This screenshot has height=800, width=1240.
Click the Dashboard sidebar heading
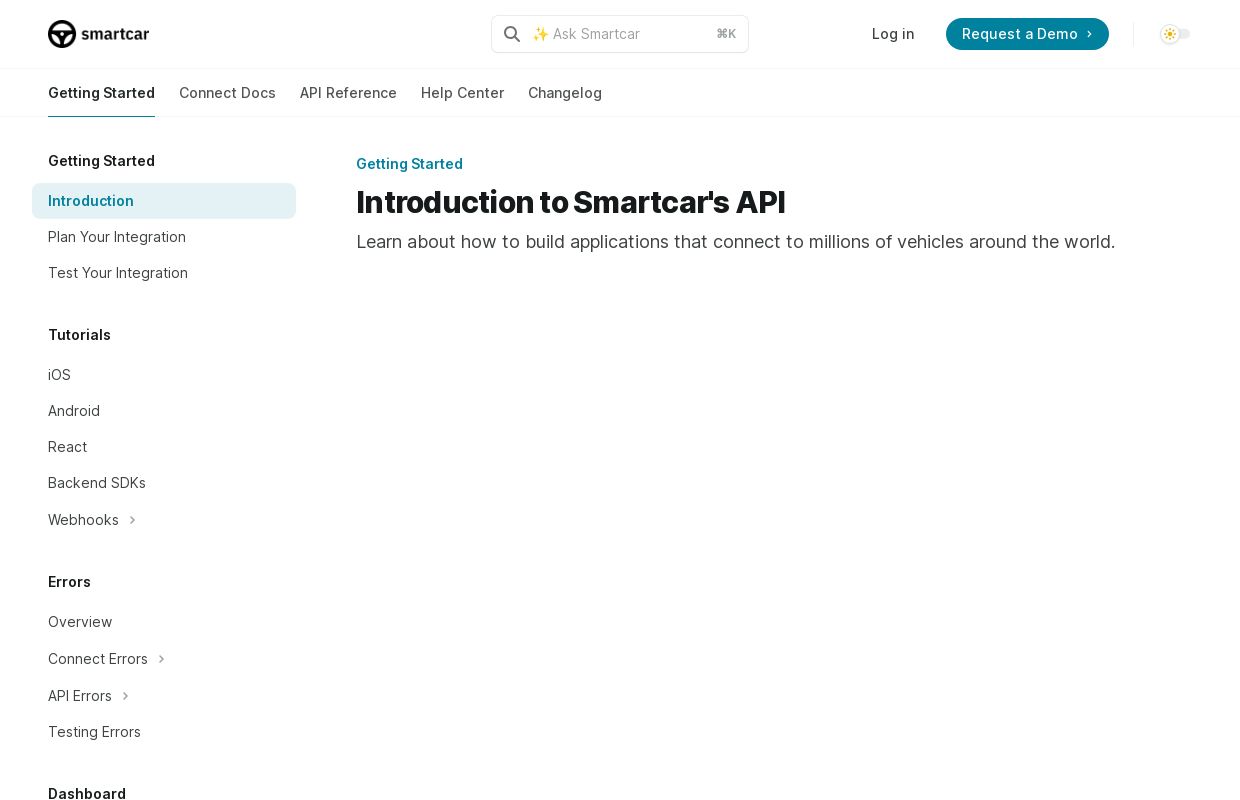pyautogui.click(x=87, y=794)
